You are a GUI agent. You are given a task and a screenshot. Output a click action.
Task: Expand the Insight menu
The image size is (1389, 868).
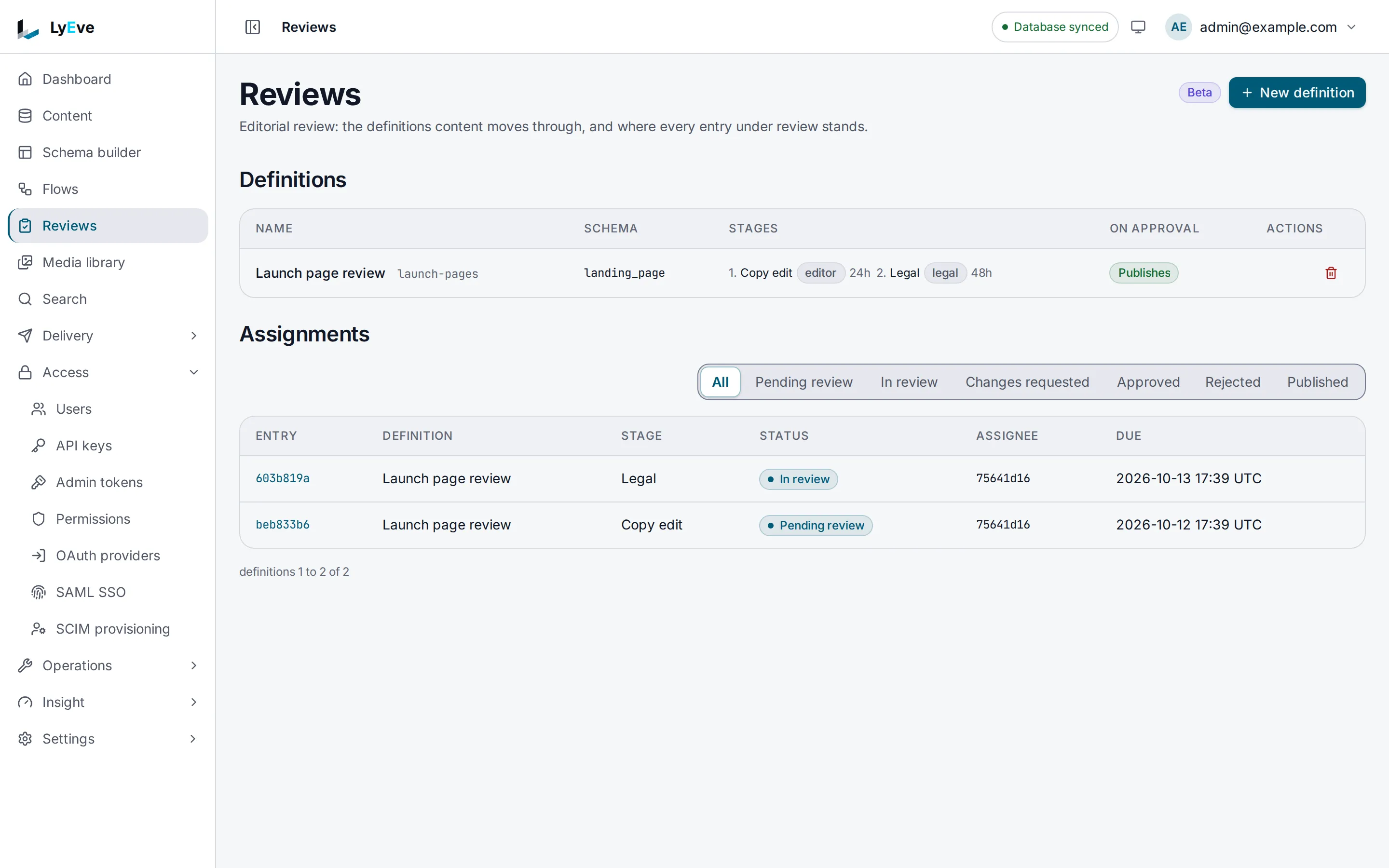[x=108, y=702]
